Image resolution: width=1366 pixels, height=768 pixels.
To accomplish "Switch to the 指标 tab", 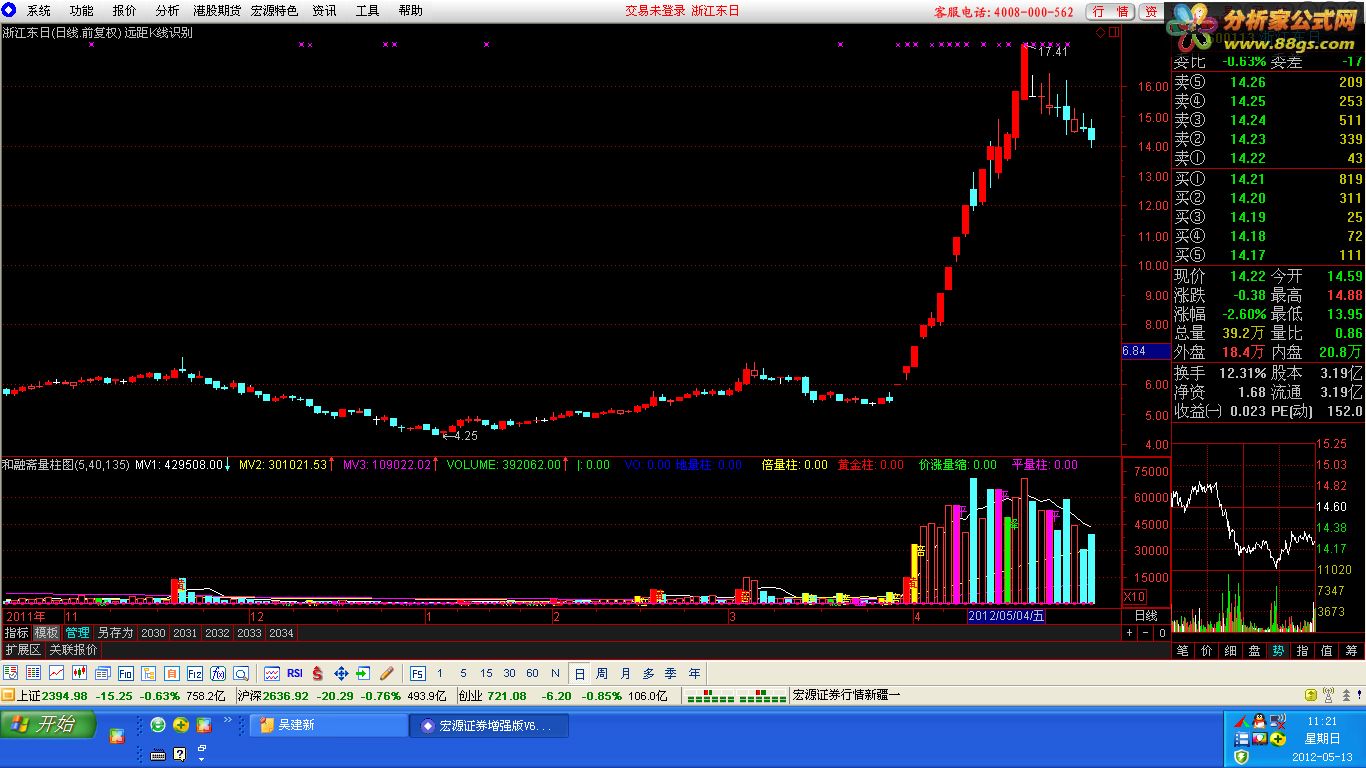I will click(x=16, y=633).
